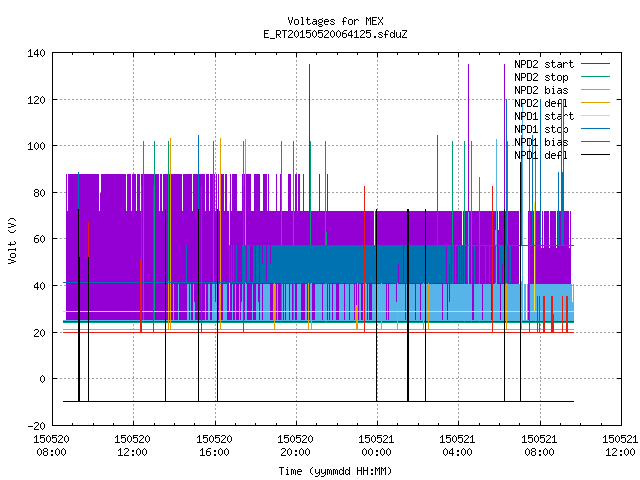Select the NPD2 stop legend entry
The height and width of the screenshot is (480, 640).
pos(541,77)
